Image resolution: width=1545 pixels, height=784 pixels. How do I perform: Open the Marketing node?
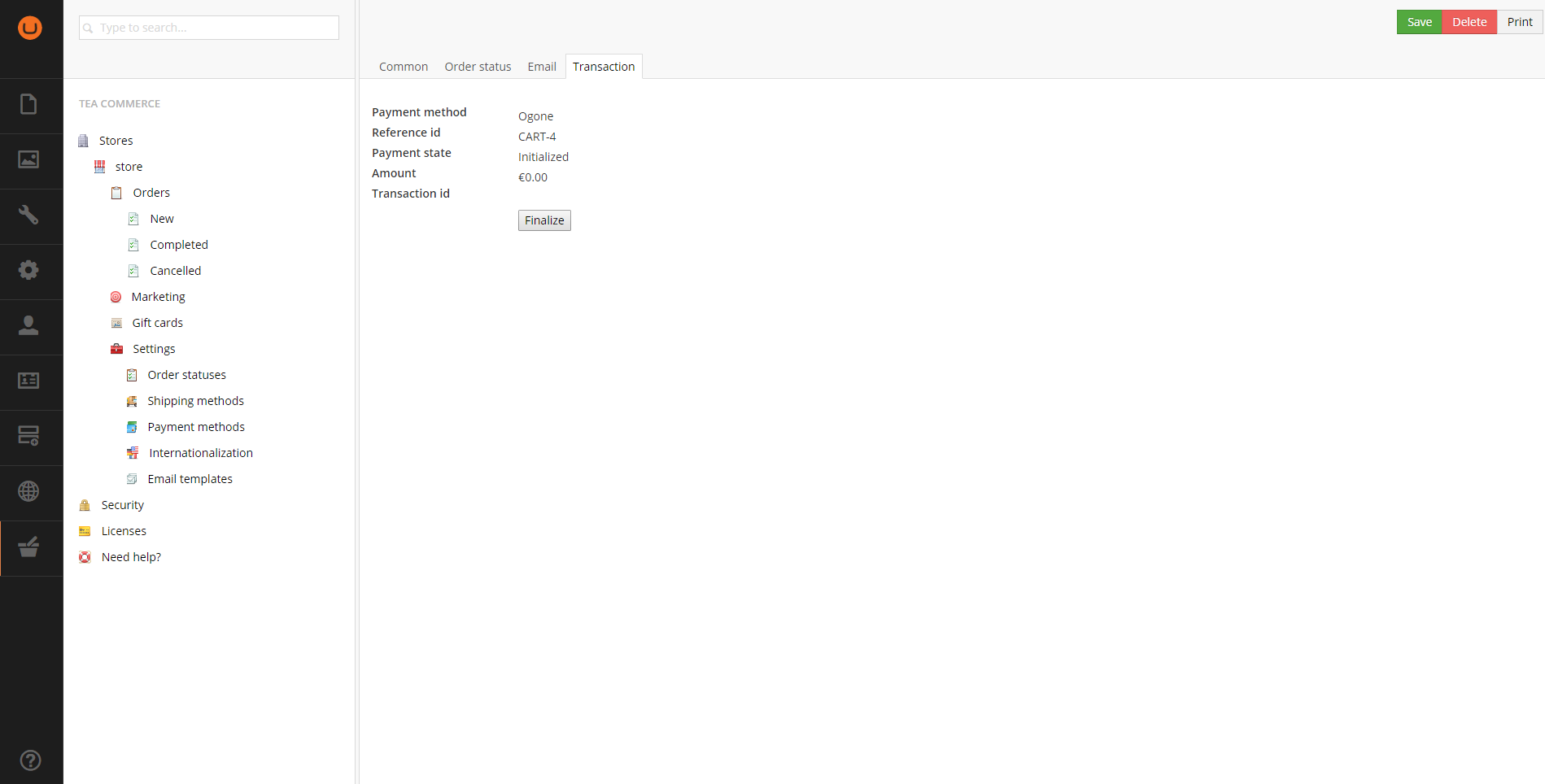point(159,297)
